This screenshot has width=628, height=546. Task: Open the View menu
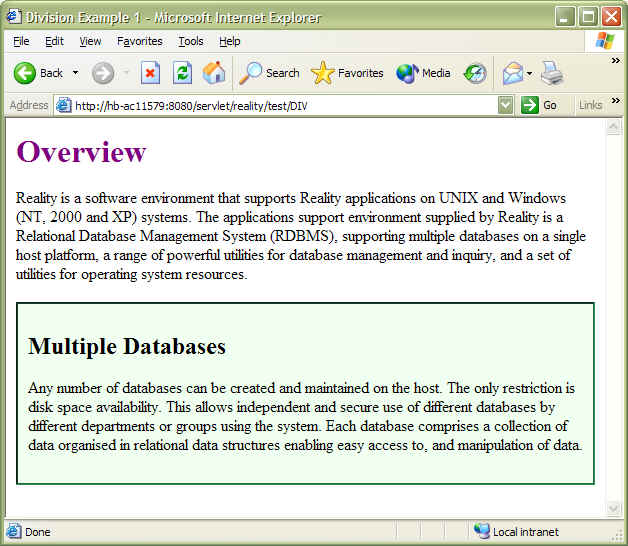pos(90,41)
